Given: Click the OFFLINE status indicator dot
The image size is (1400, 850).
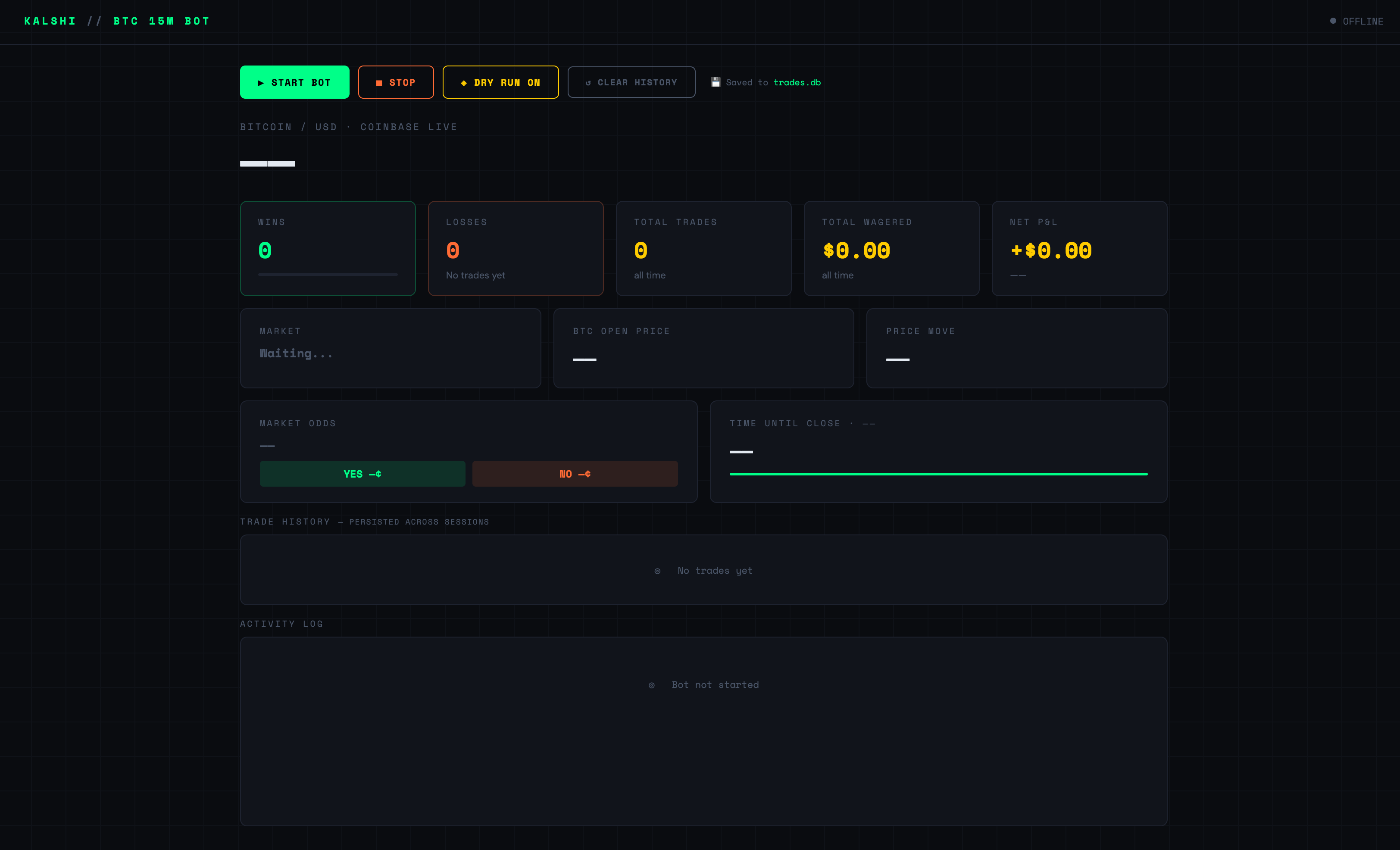Looking at the screenshot, I should [1333, 21].
